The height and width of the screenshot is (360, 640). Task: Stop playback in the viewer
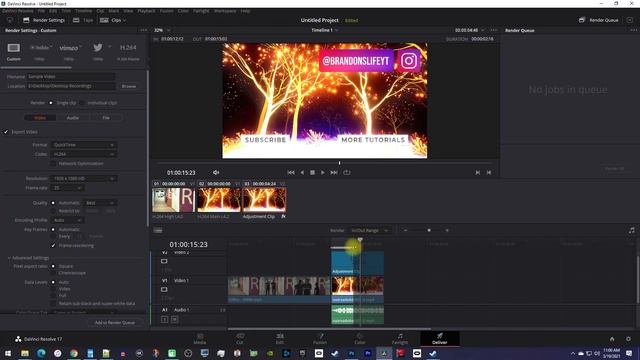tap(312, 173)
